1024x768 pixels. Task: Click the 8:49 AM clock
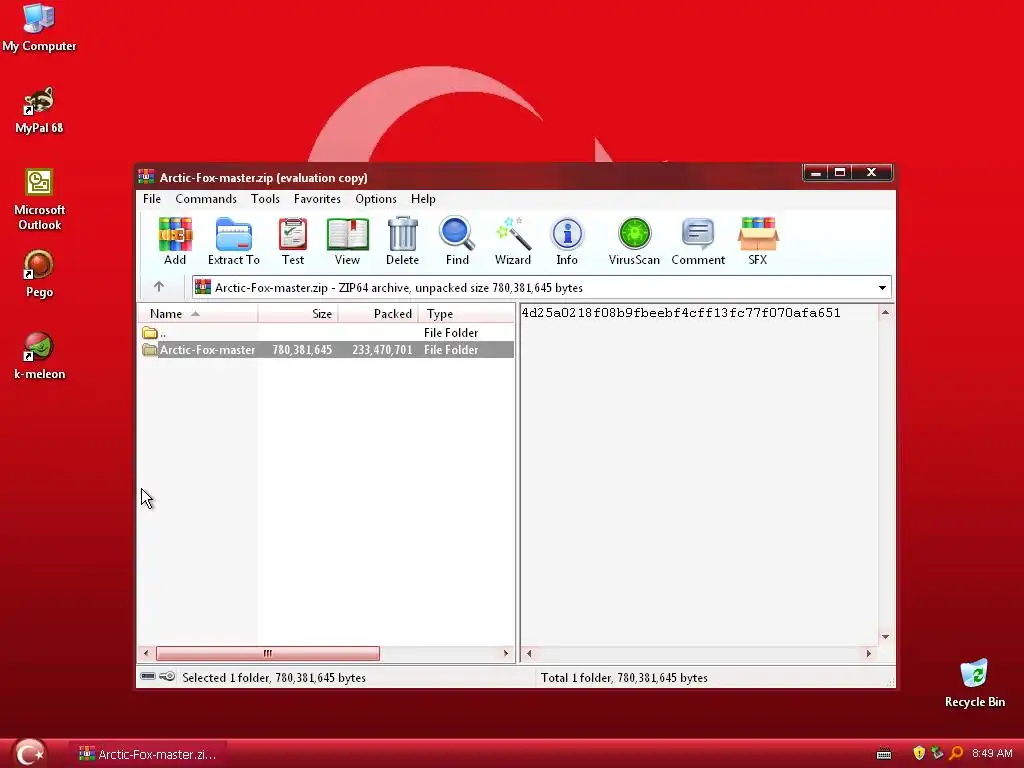[x=992, y=754]
